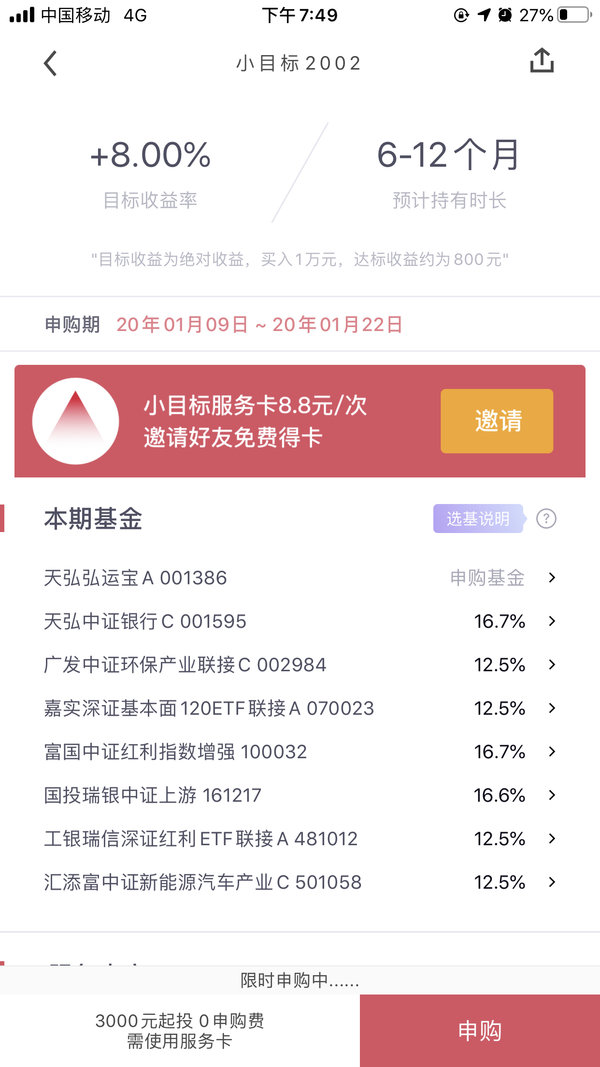This screenshot has height=1067, width=600.
Task: Expand chevron for 天弘中证银行C 001595
Action: click(552, 621)
